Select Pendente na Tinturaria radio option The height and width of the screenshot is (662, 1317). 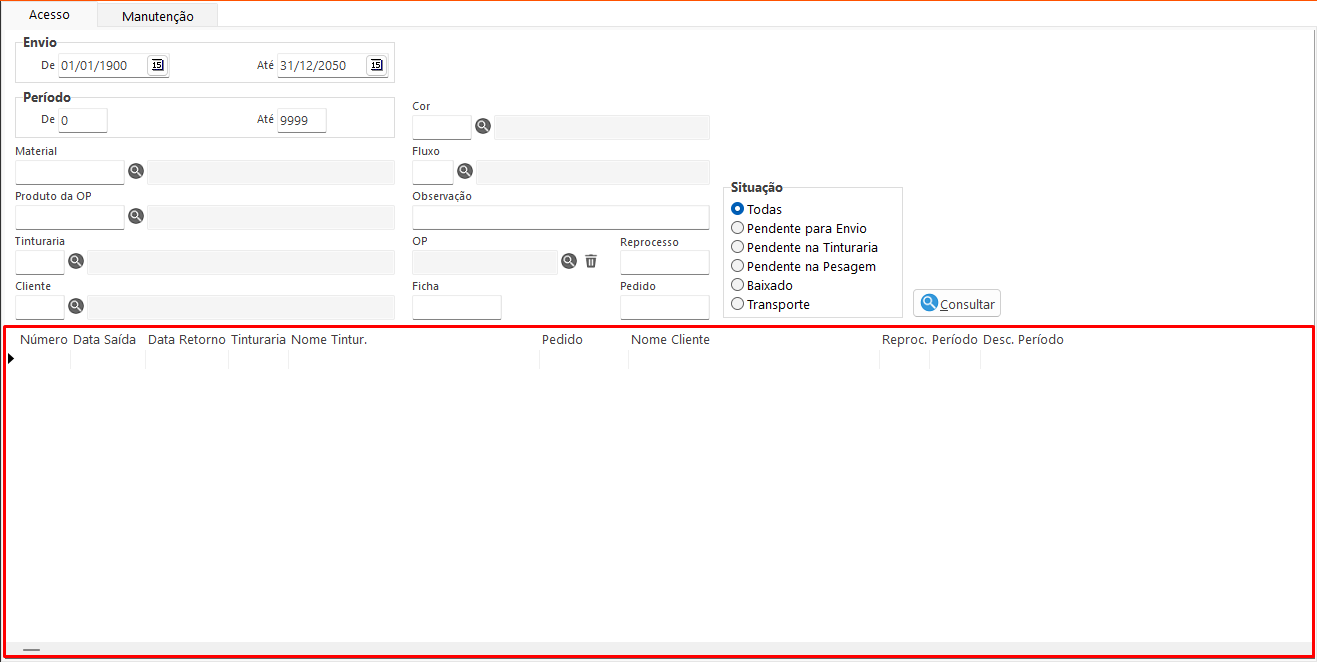(738, 247)
